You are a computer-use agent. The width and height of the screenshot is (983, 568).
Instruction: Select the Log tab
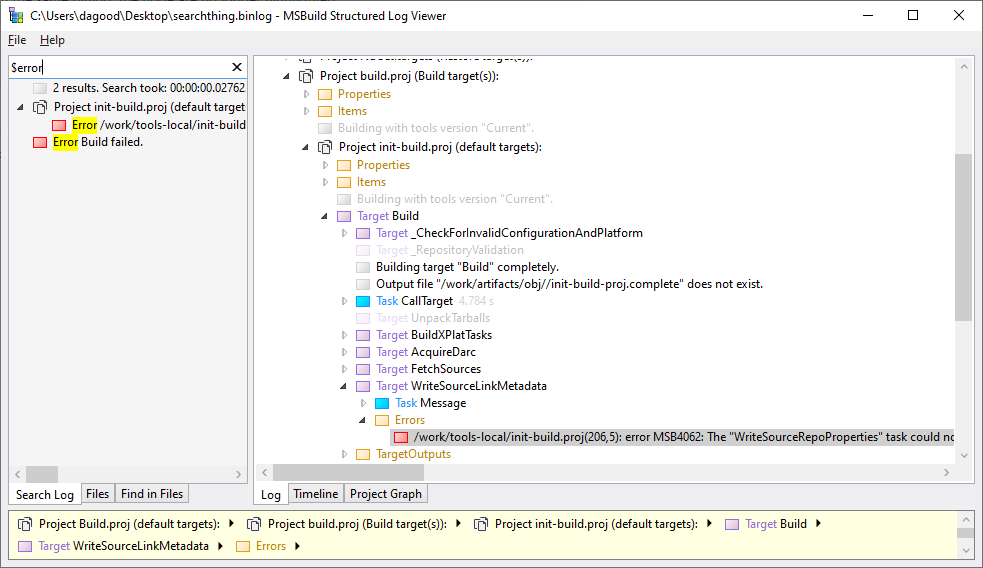coord(270,494)
